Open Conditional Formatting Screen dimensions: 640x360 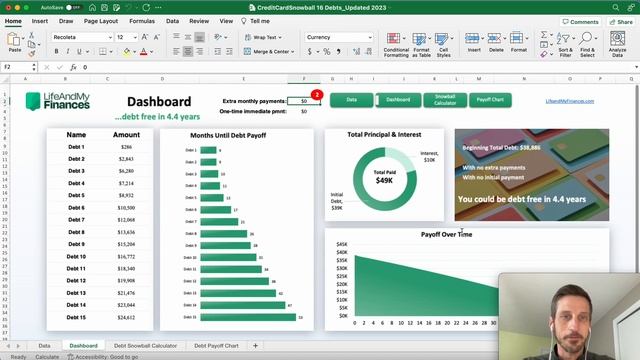coord(396,45)
